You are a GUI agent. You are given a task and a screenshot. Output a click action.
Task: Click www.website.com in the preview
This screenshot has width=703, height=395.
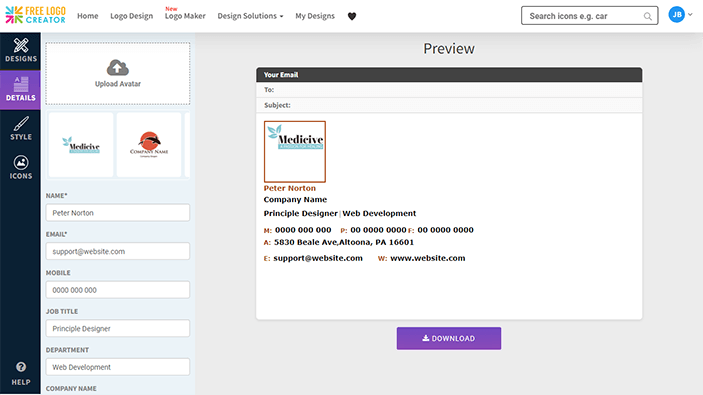[x=428, y=258]
